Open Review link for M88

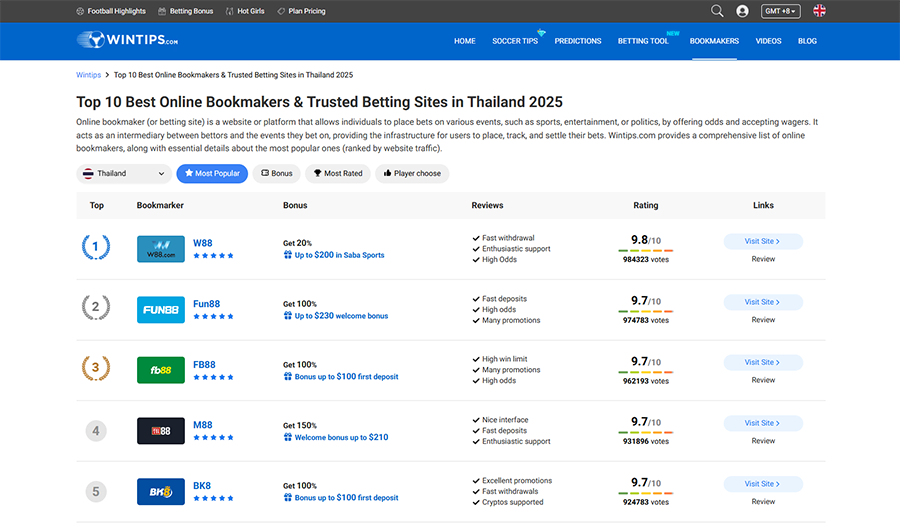click(763, 441)
